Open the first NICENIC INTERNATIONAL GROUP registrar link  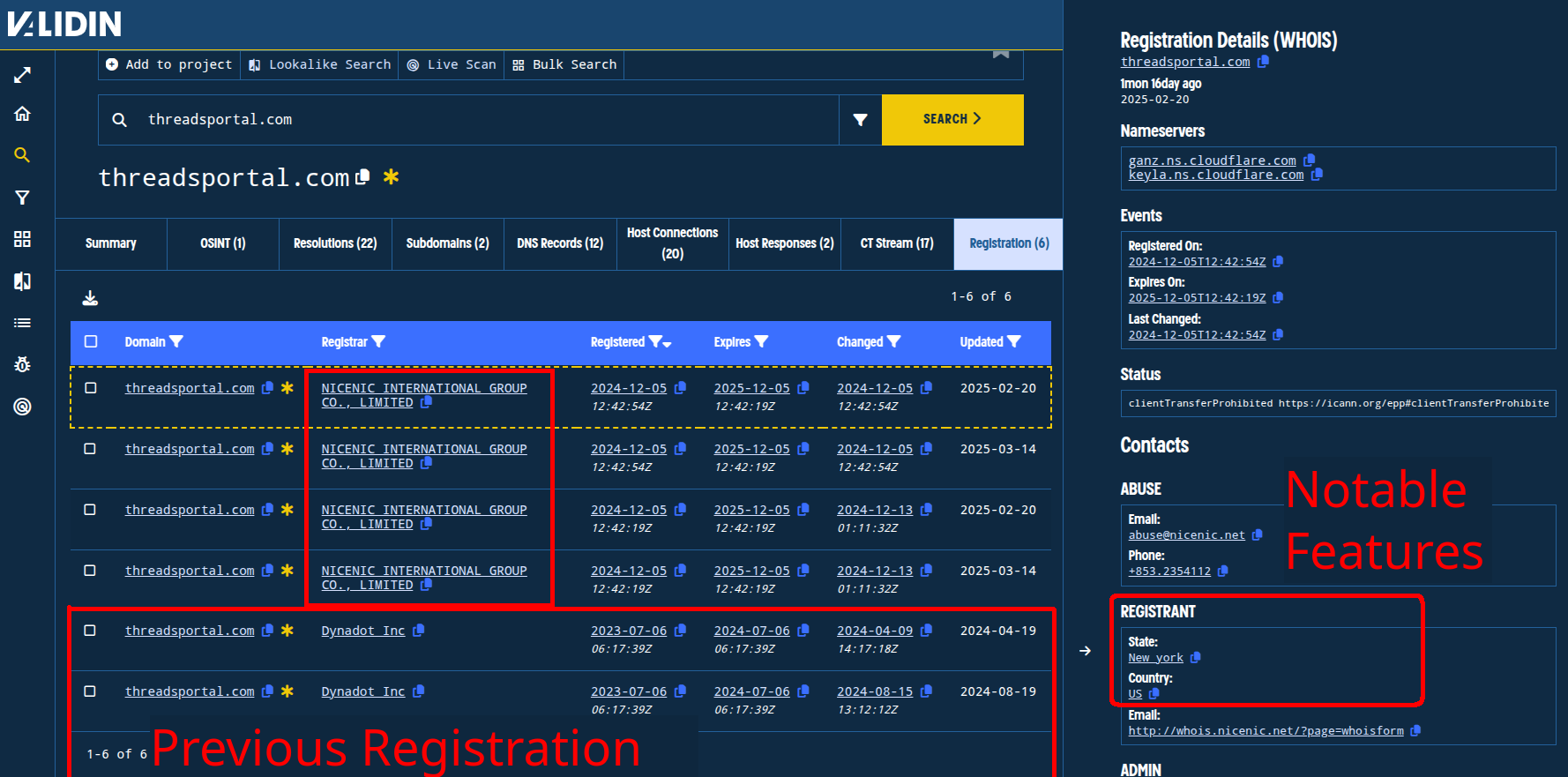coord(423,395)
